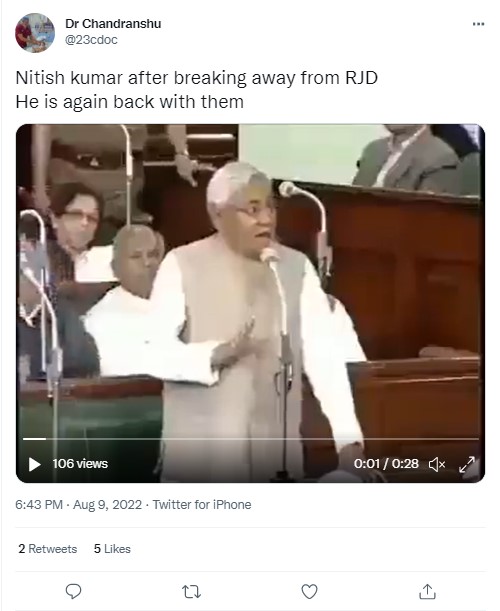Click the reply speech bubble icon

(73, 592)
